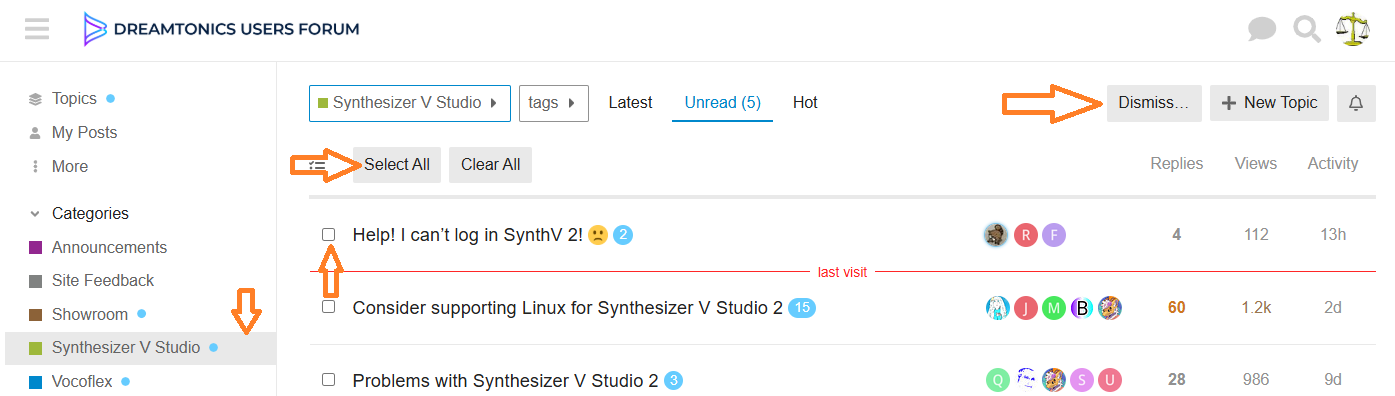This screenshot has height=396, width=1395.
Task: Click the notification bell button
Action: 1356,103
